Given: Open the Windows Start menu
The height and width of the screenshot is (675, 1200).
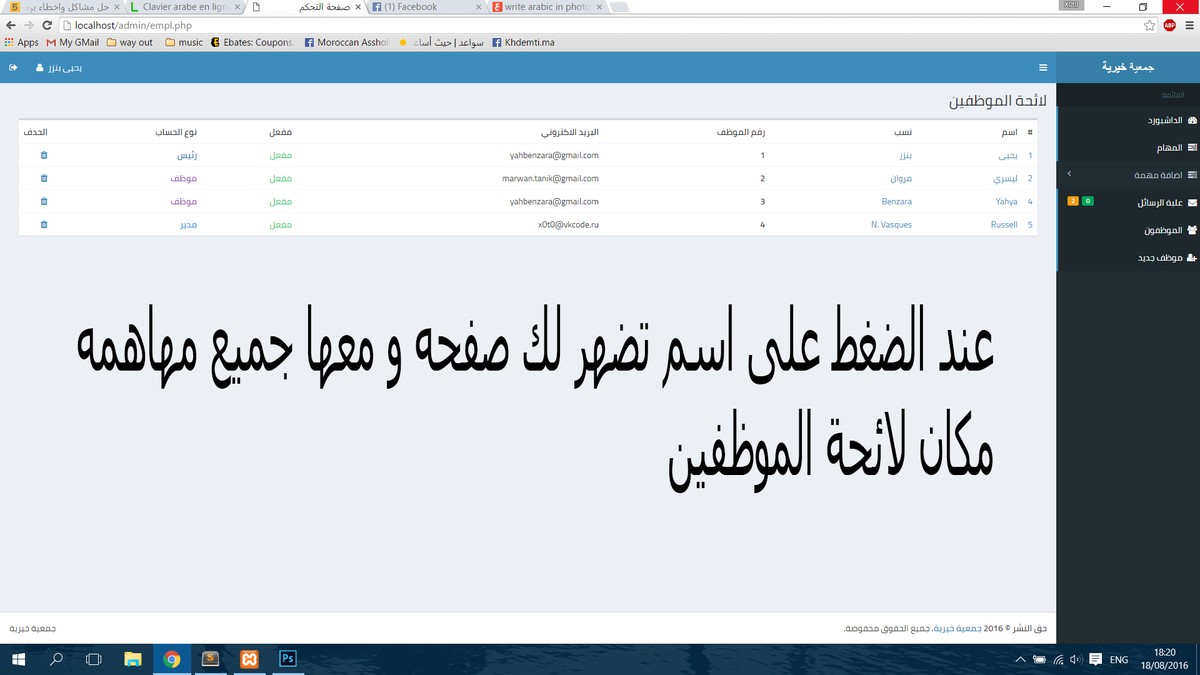Looking at the screenshot, I should pos(18,659).
